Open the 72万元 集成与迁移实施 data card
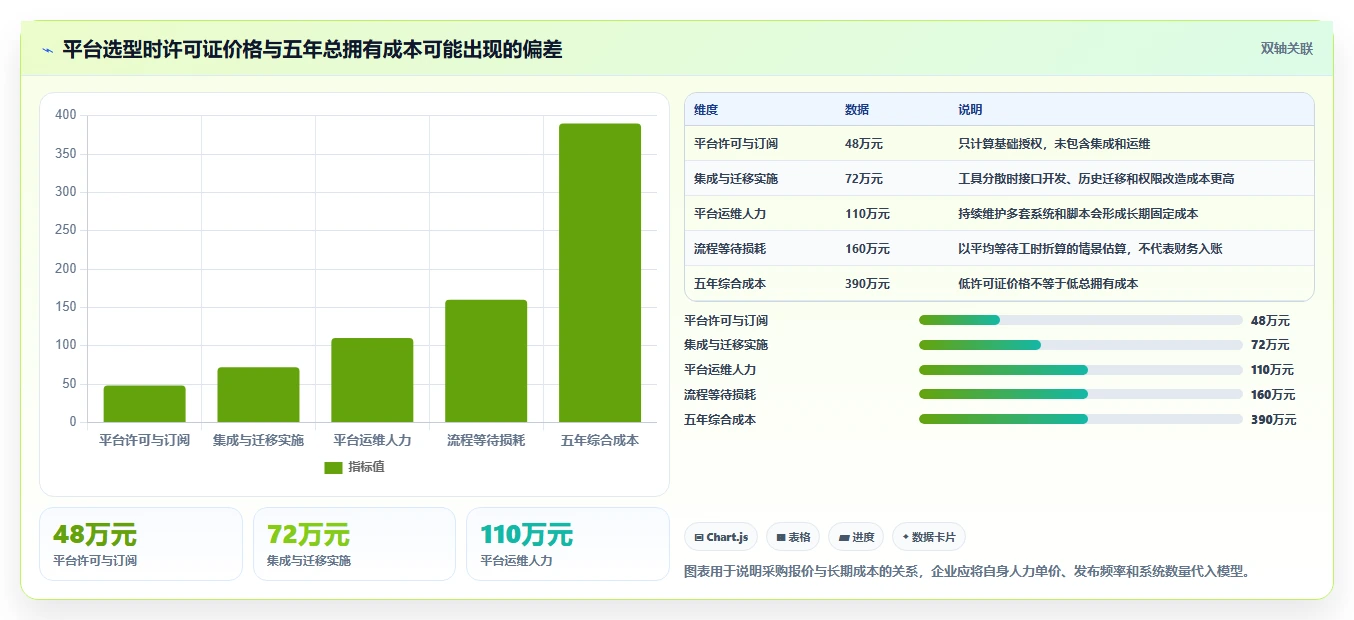1354x620 pixels. [x=354, y=544]
